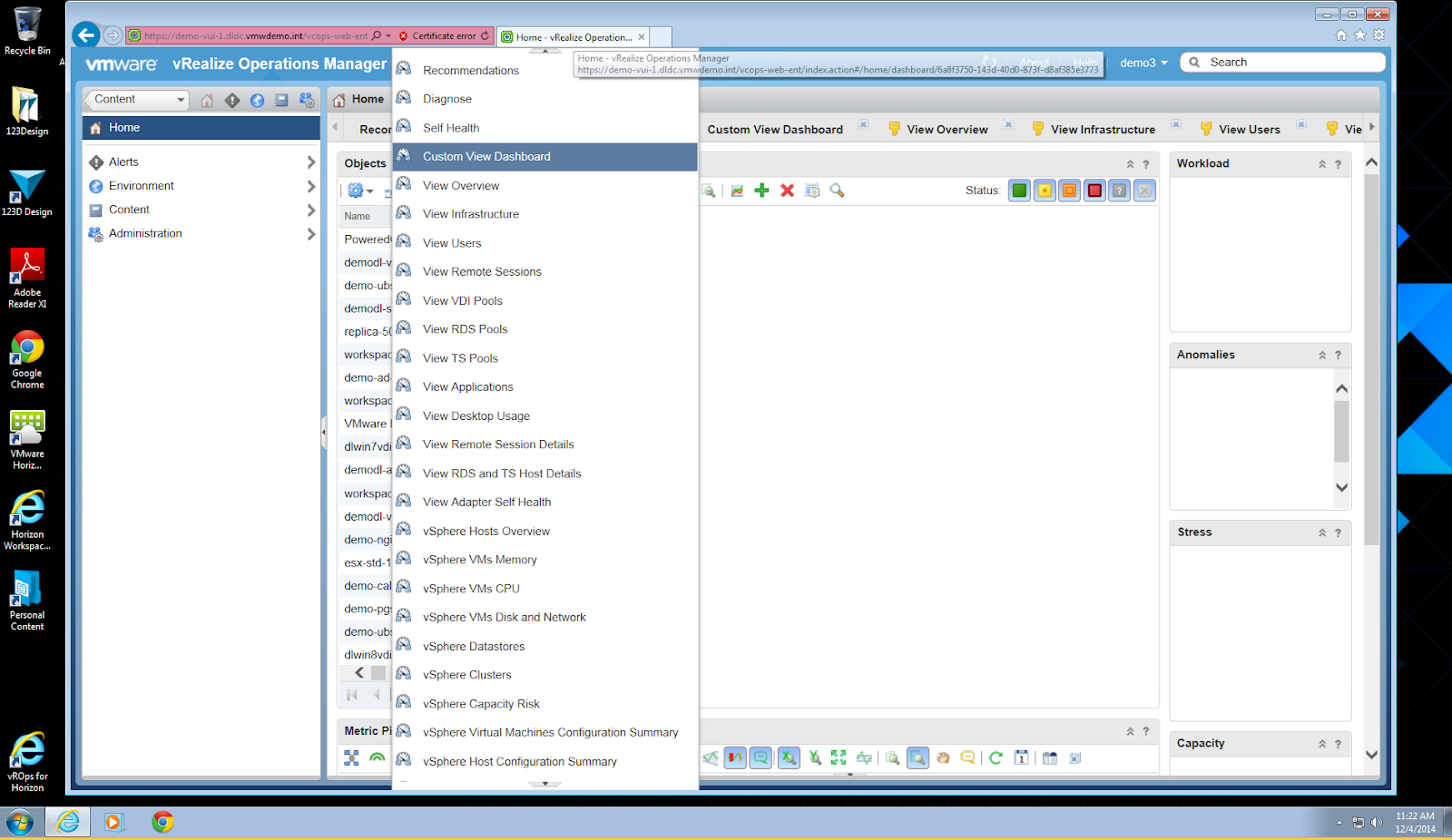Click the Administration users icon in navigation toolbar
The image size is (1452, 840).
307,100
